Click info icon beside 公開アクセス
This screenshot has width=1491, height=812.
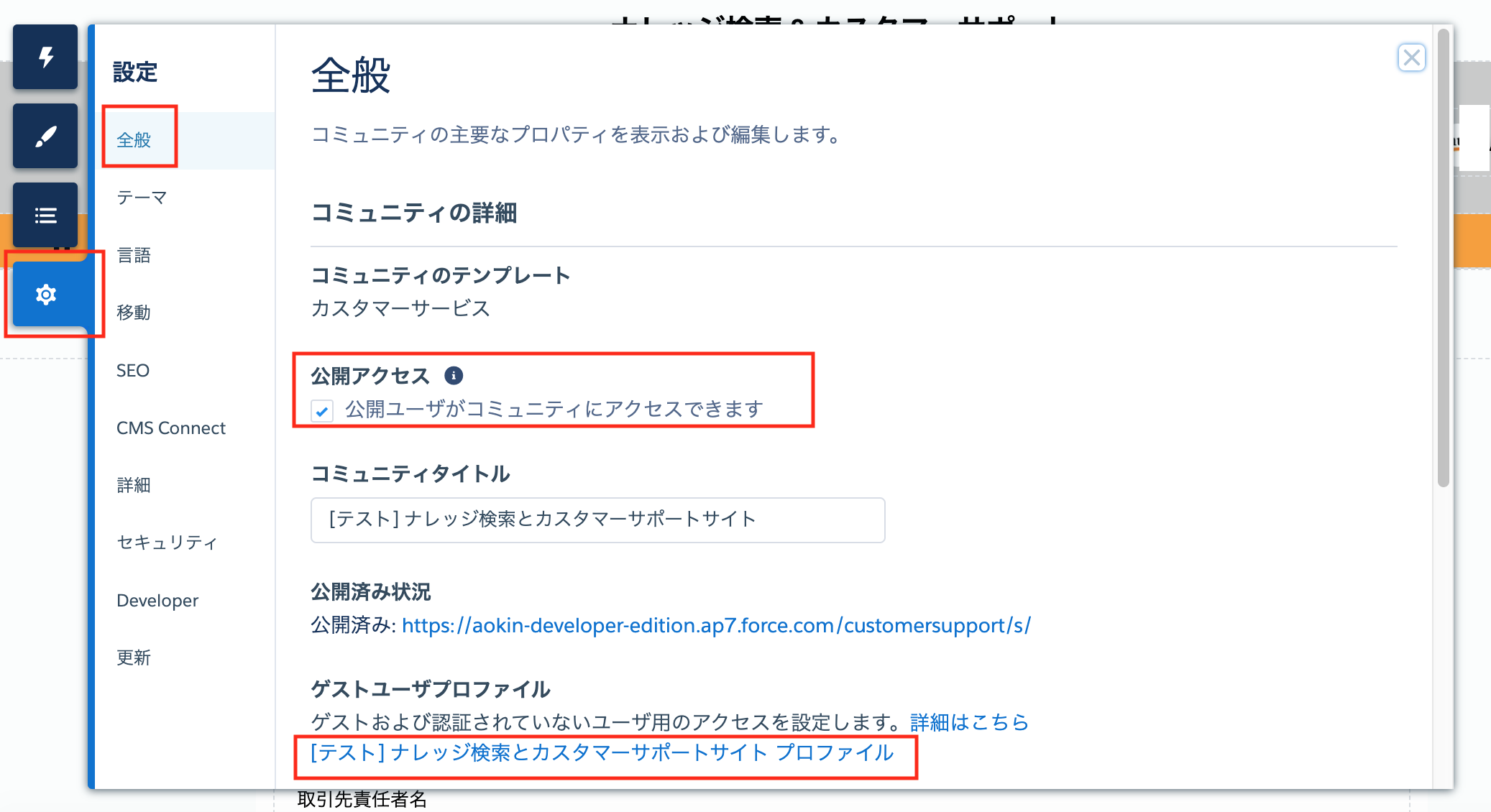pyautogui.click(x=454, y=375)
